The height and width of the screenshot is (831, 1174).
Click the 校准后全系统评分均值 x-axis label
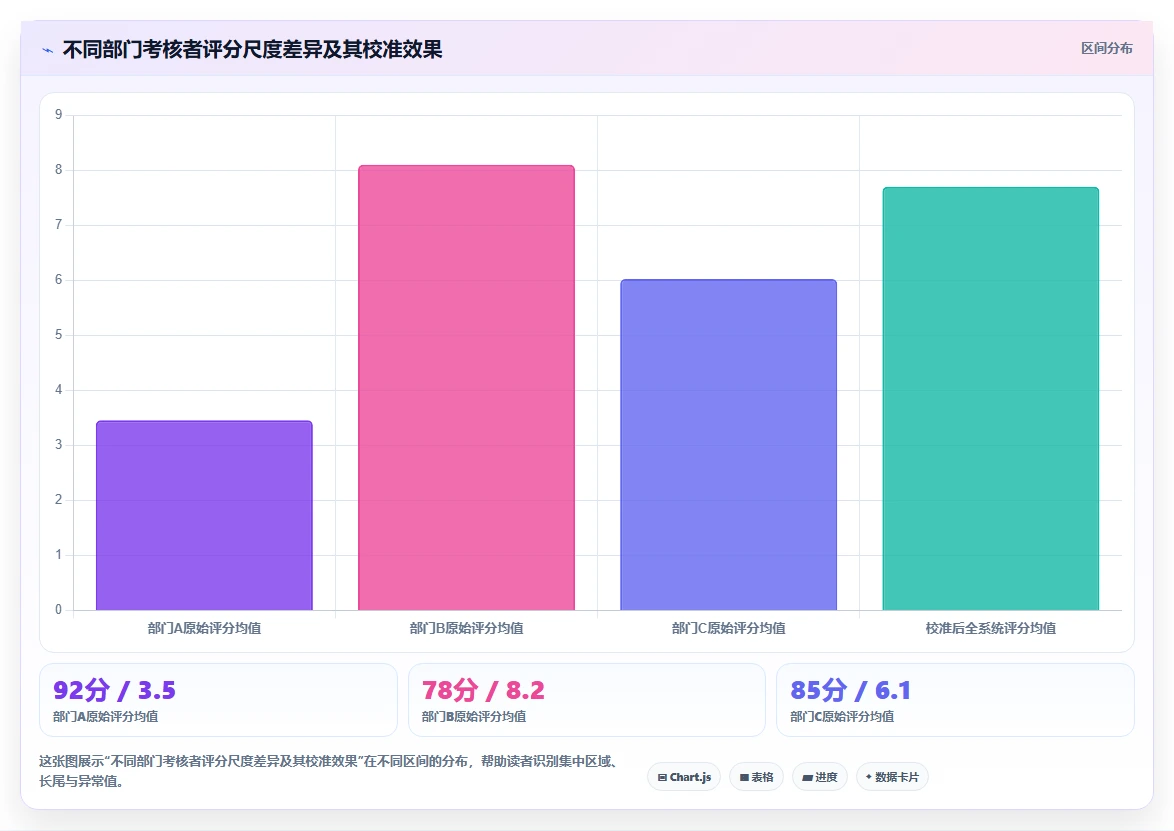991,628
